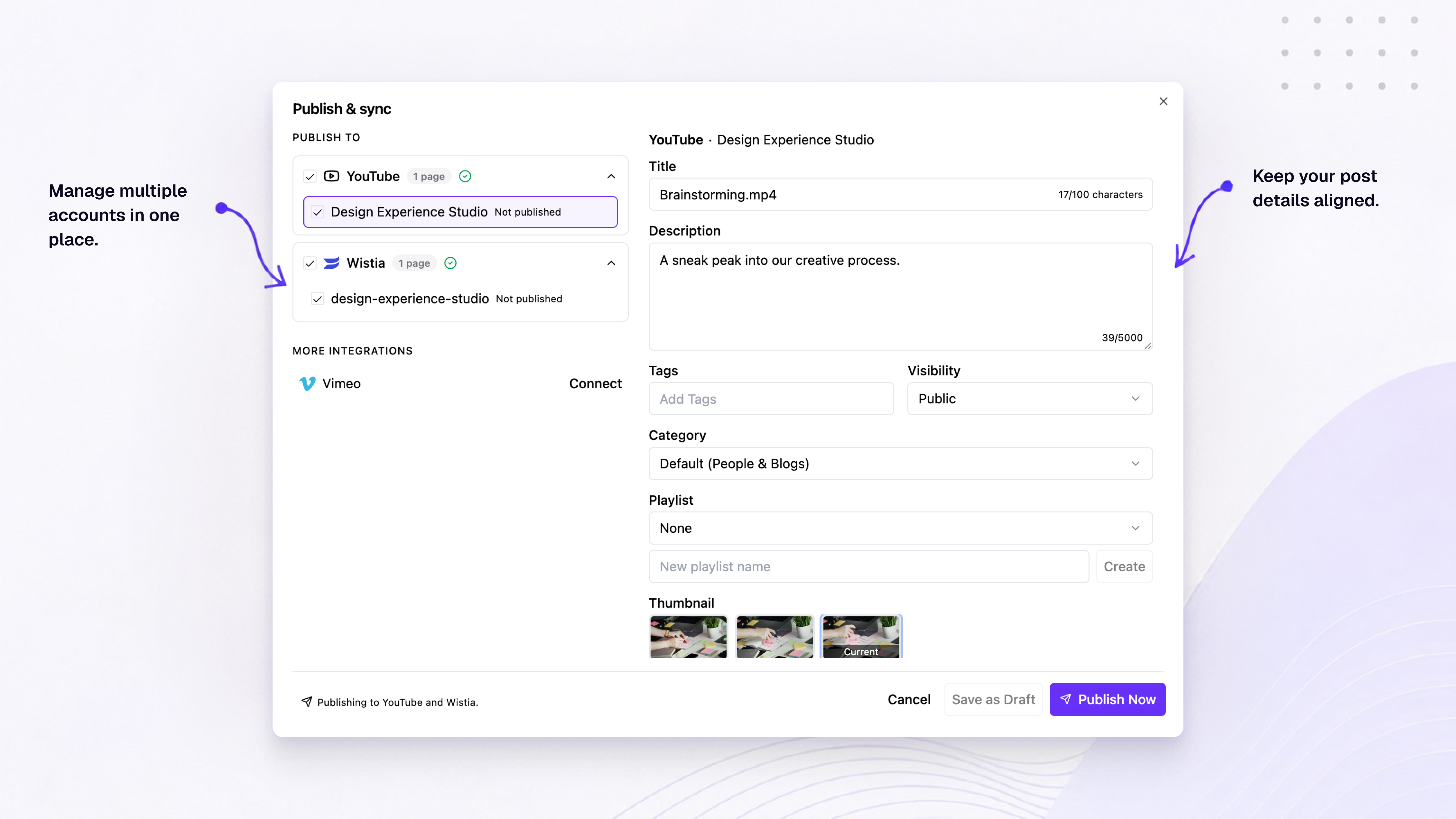Click the 17/100 characters counter
Viewport: 1456px width, 819px height.
pyautogui.click(x=1100, y=195)
